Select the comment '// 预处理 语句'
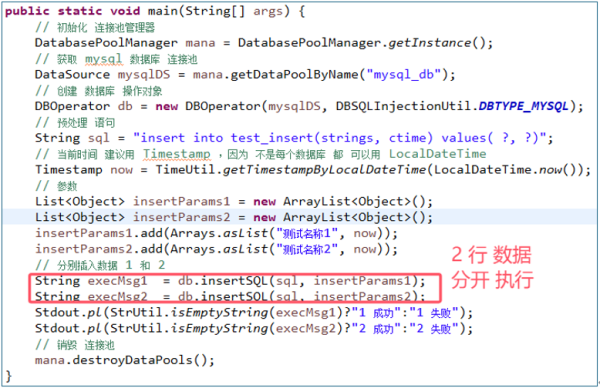 click(x=75, y=122)
